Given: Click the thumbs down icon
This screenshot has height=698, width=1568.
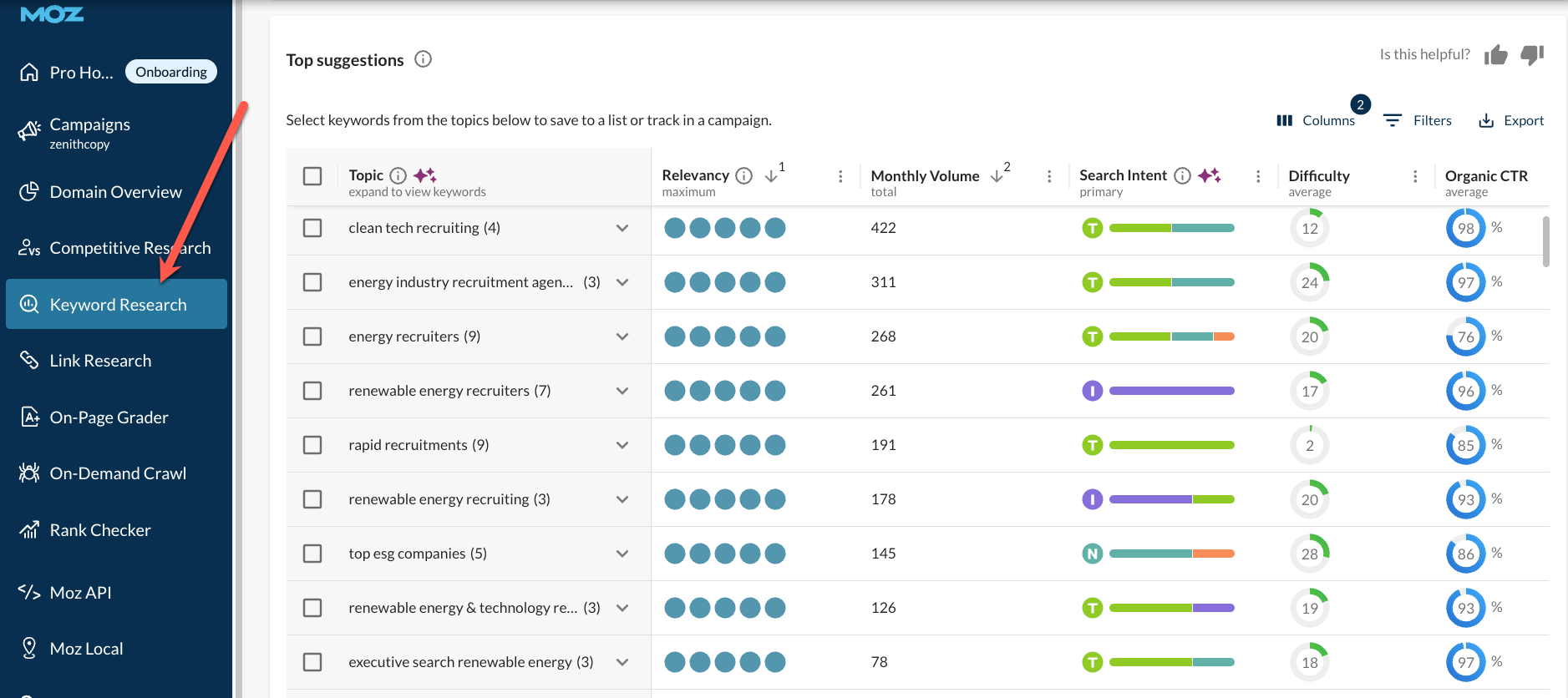Looking at the screenshot, I should (x=1532, y=55).
